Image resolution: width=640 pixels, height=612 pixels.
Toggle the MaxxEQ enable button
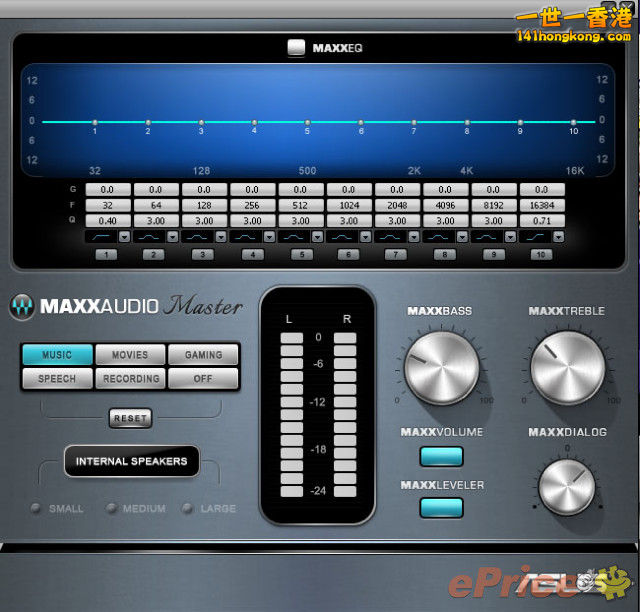[296, 46]
